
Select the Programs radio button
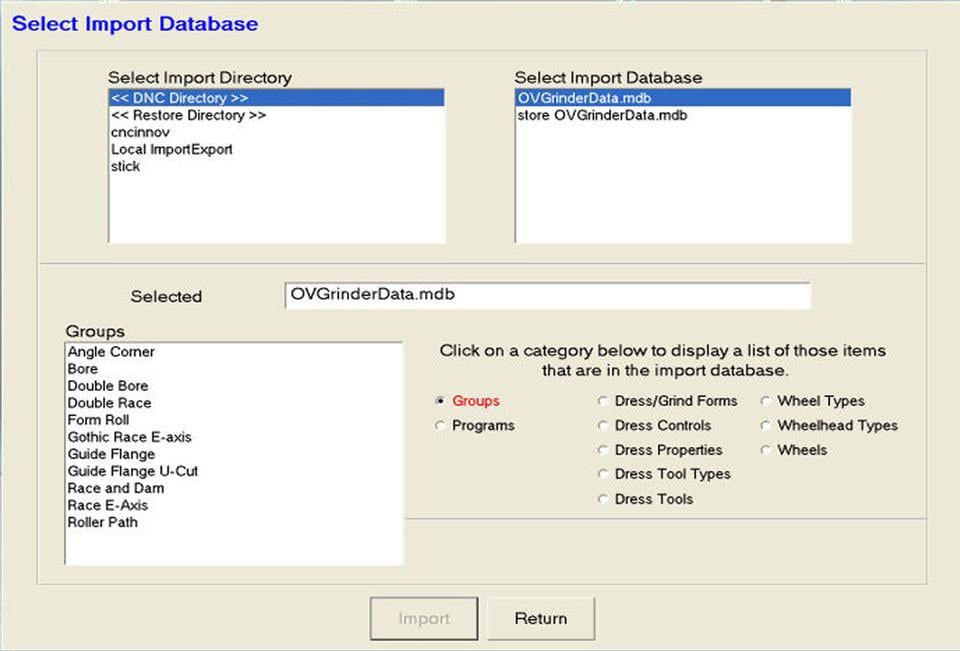[x=441, y=426]
